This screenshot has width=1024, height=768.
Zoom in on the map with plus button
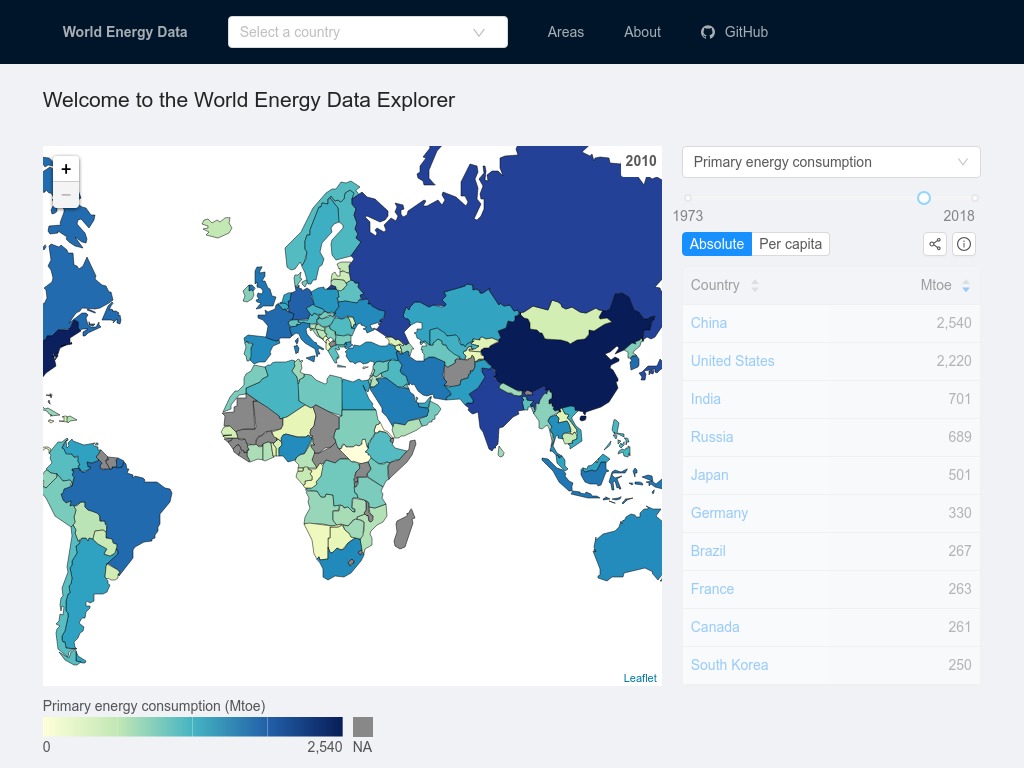point(66,169)
